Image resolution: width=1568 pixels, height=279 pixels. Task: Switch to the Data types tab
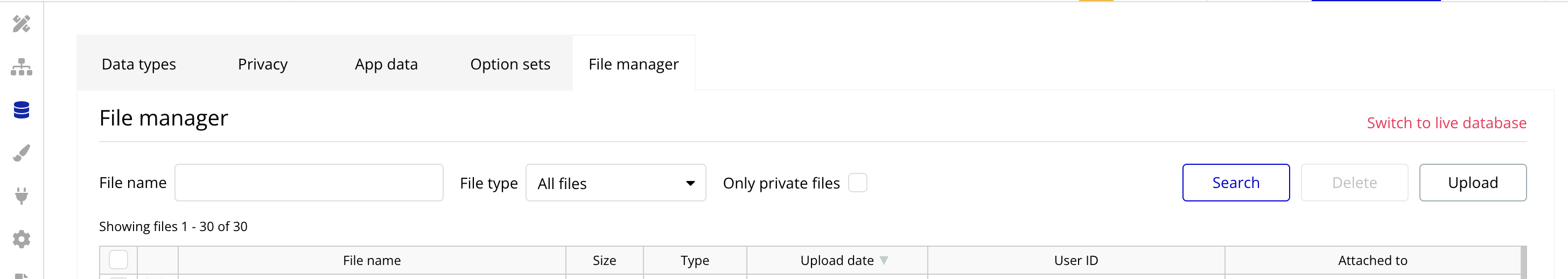tap(139, 64)
